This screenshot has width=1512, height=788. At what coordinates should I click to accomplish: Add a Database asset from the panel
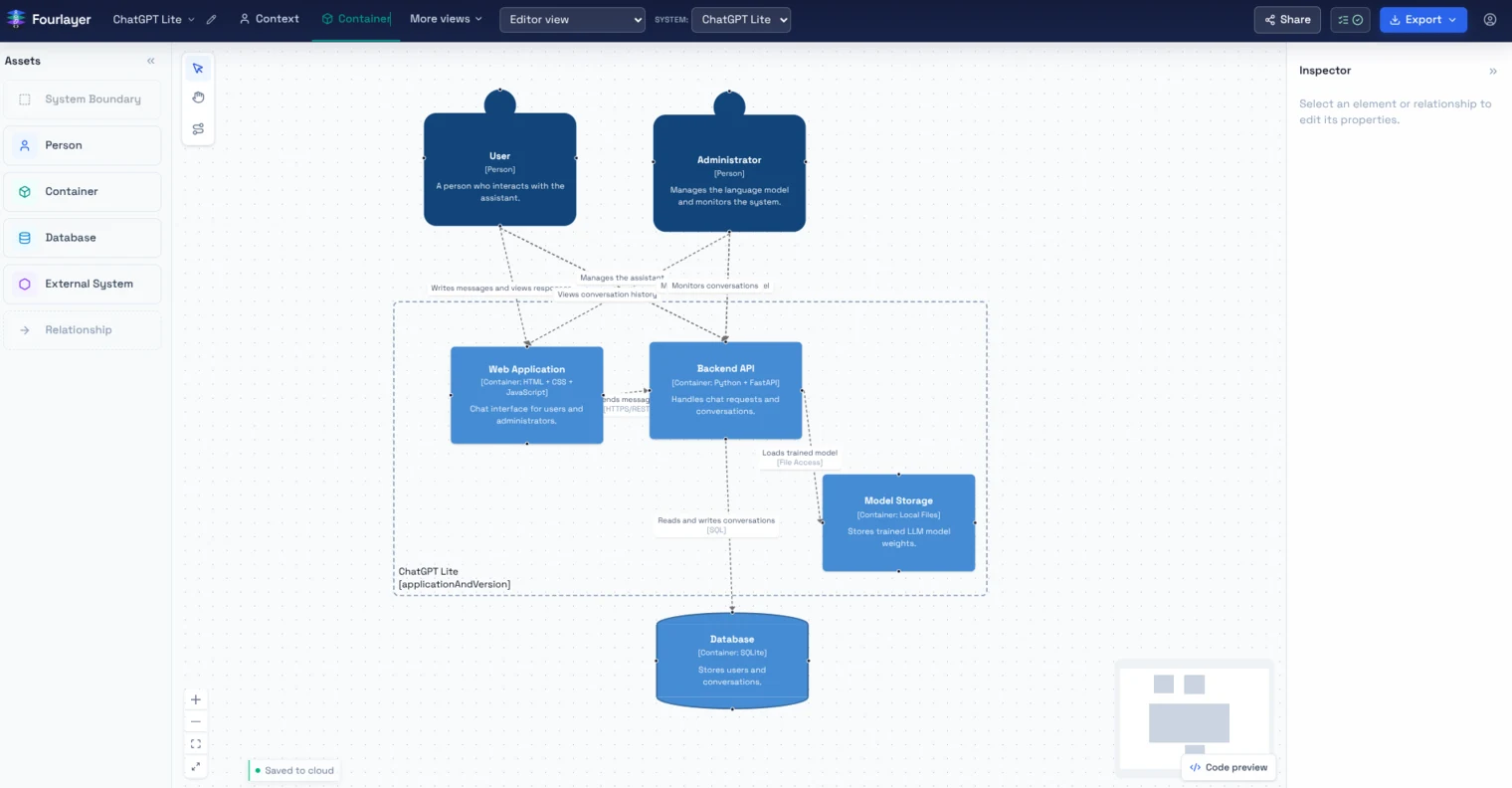pyautogui.click(x=83, y=238)
